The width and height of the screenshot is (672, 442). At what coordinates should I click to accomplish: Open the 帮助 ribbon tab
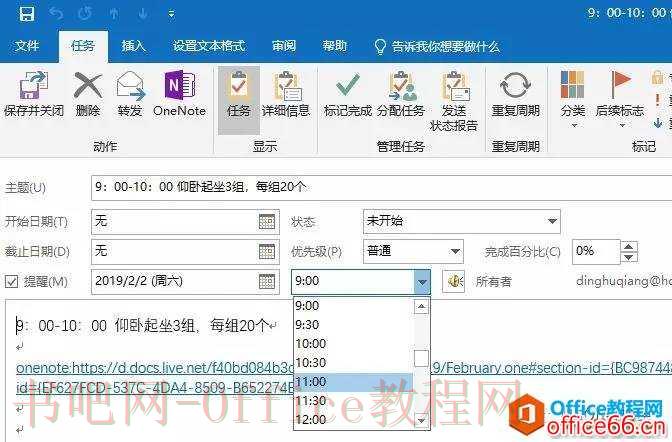click(x=334, y=46)
